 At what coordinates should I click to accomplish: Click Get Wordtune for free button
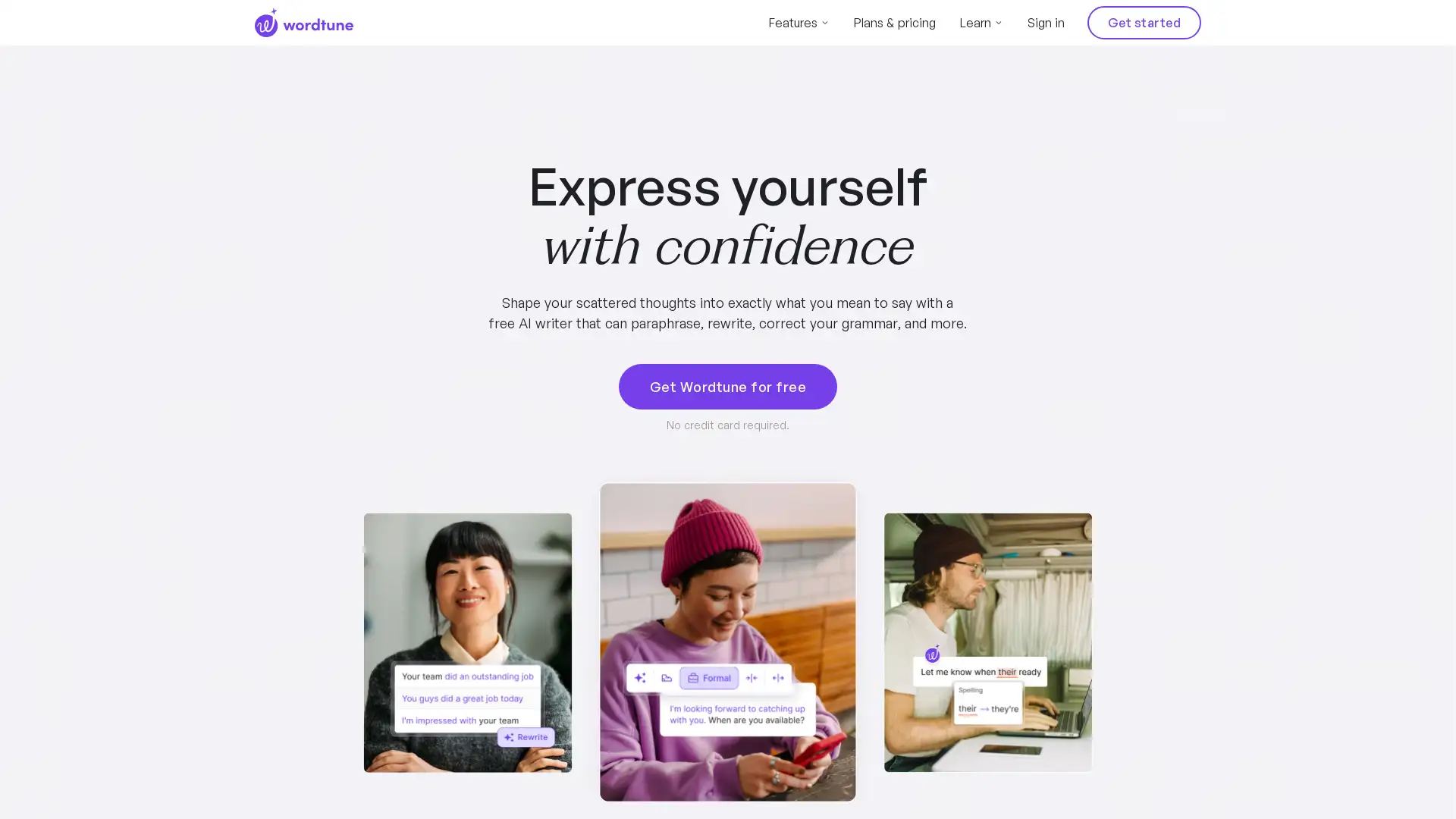click(728, 386)
